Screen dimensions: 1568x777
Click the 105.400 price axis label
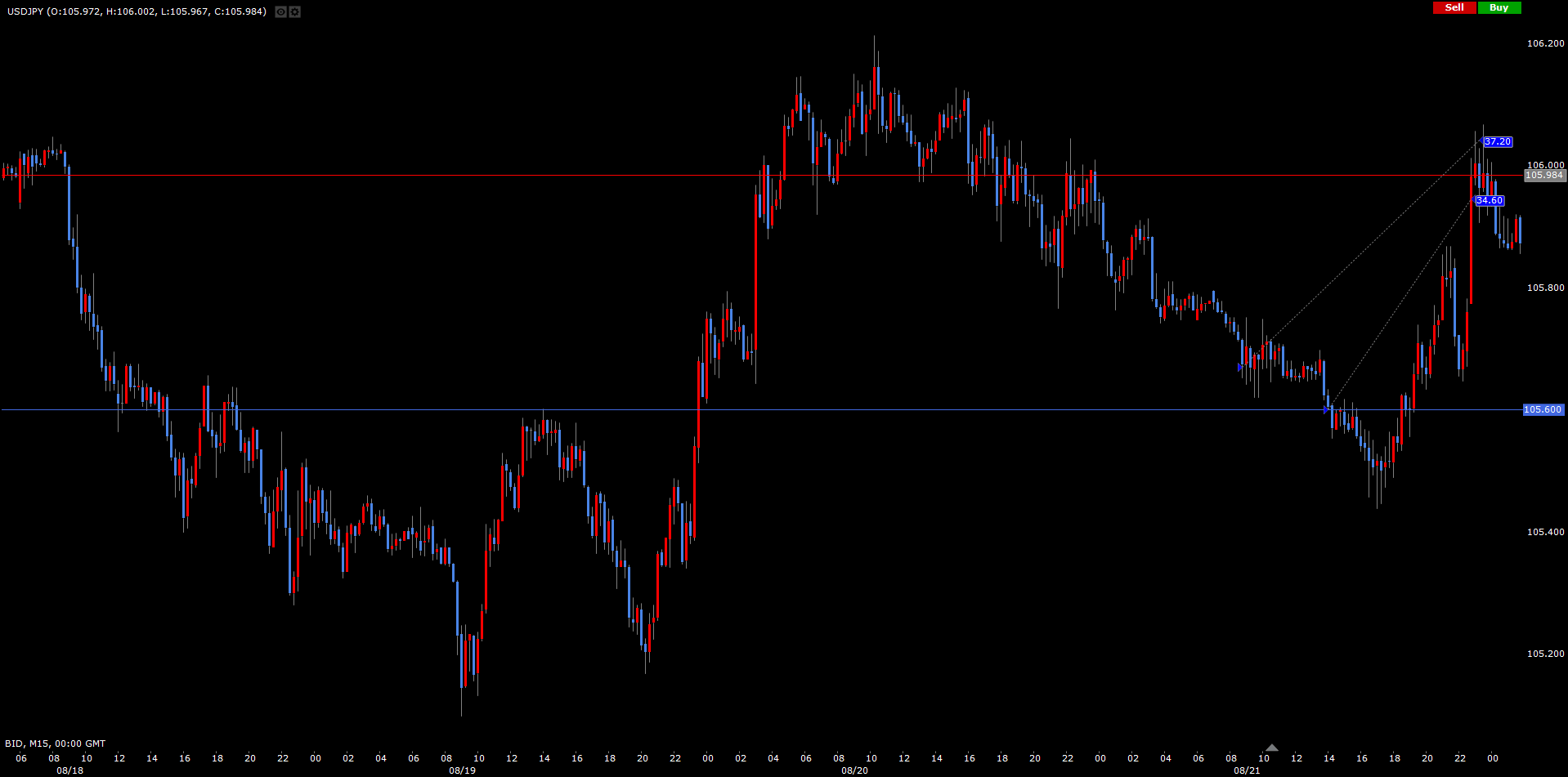tap(1545, 532)
